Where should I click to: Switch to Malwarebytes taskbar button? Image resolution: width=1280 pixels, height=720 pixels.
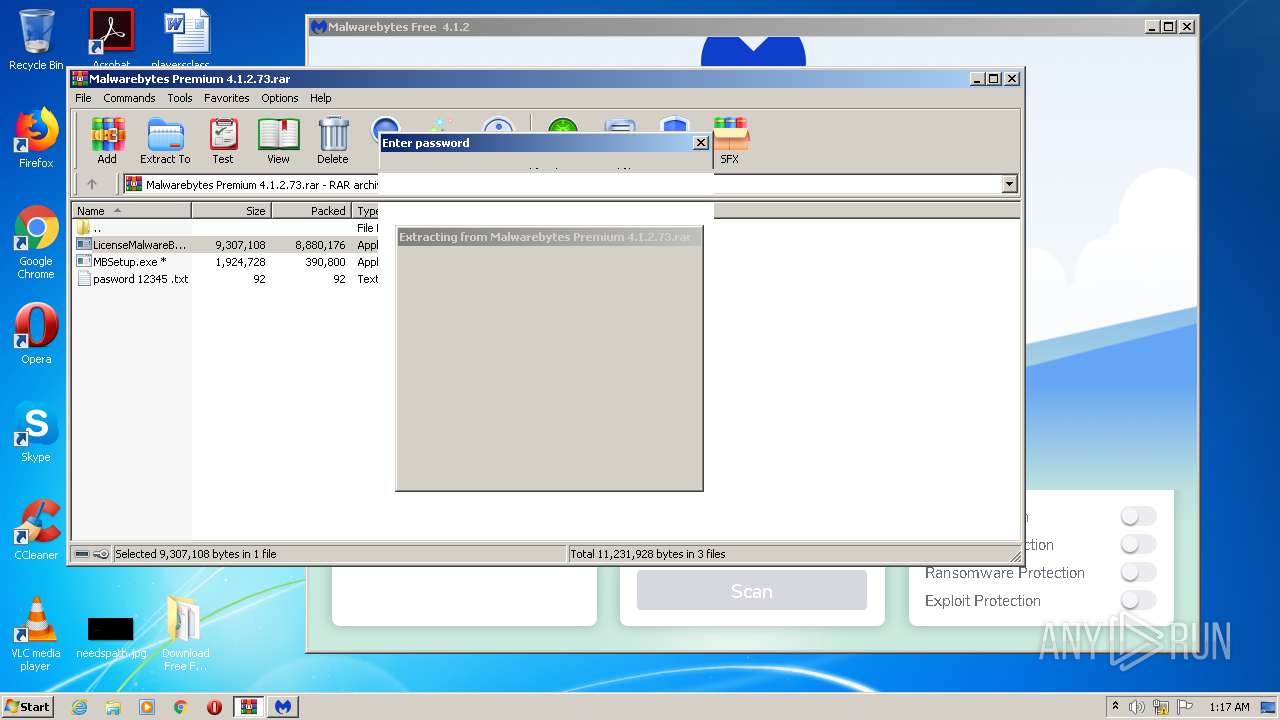tap(283, 707)
